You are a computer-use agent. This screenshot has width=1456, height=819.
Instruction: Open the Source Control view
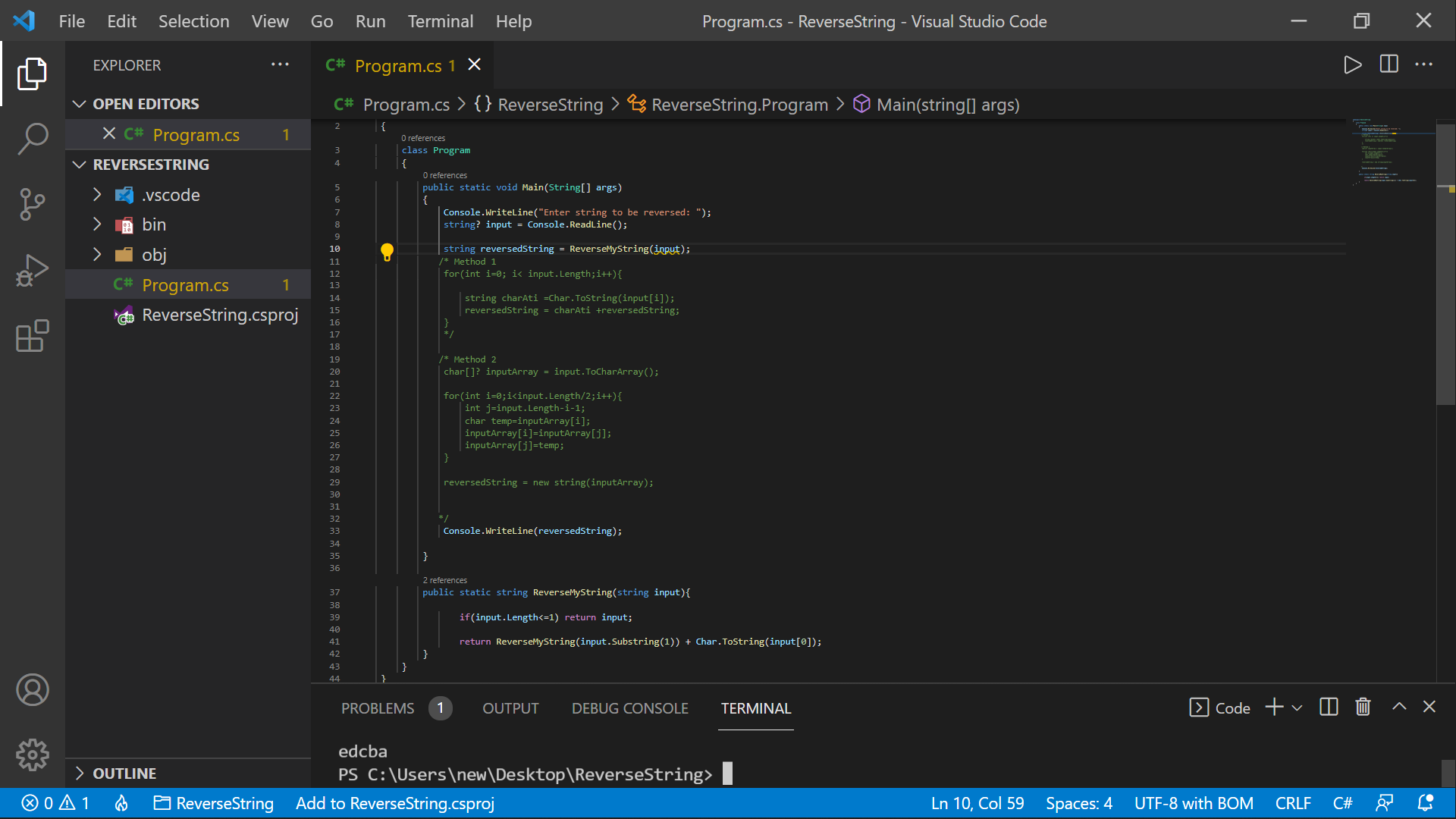32,204
